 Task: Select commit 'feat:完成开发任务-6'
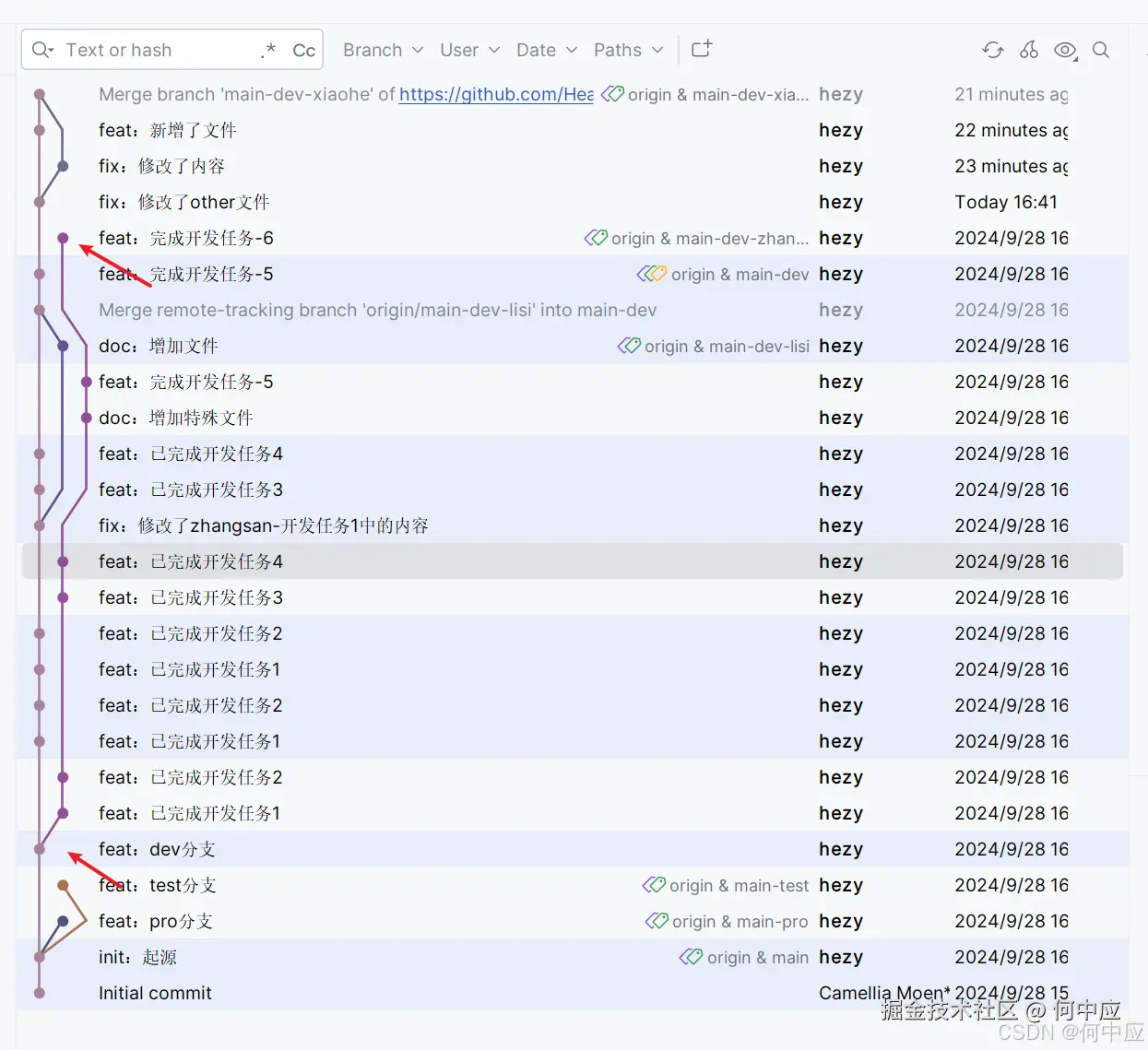(572, 238)
